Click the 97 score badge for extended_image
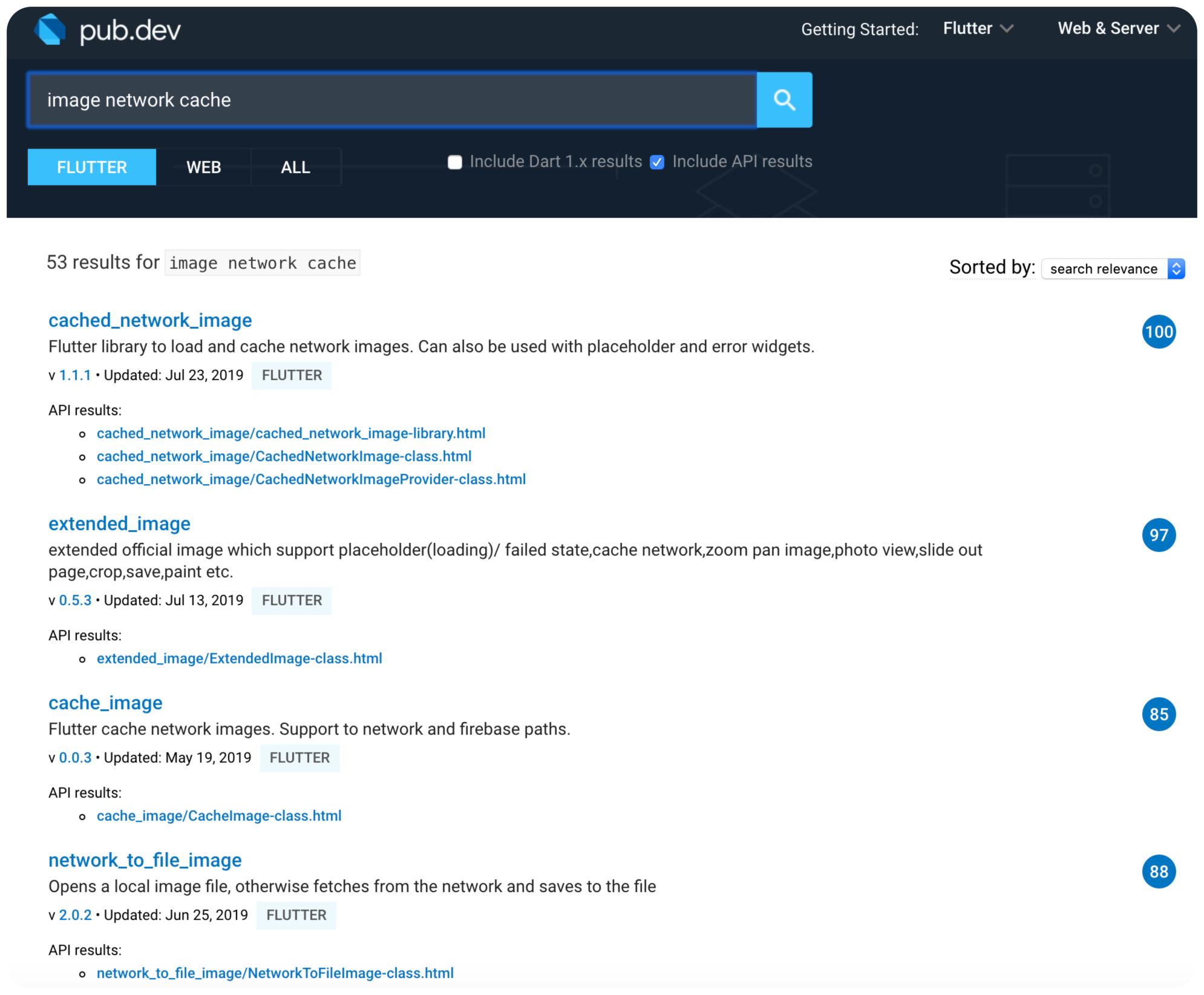Viewport: 1204px width, 995px height. click(1158, 535)
